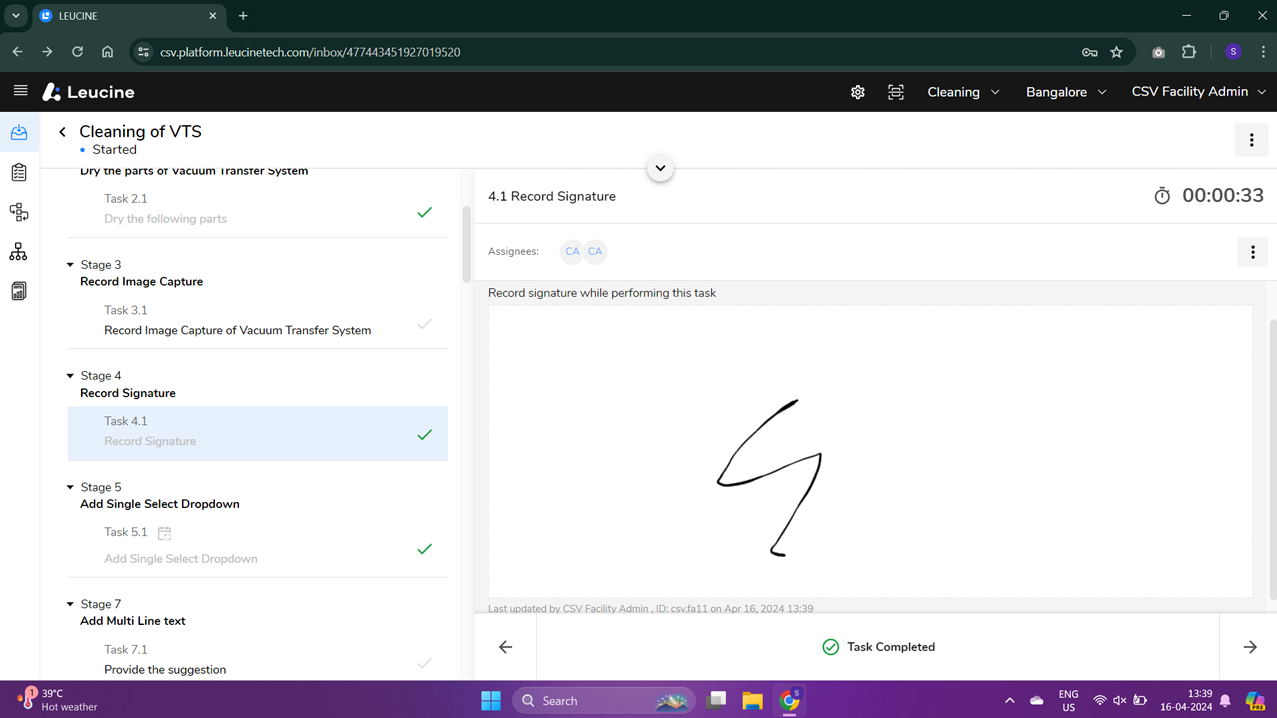Select Task 7.1 Provide the suggestion
The image size is (1277, 718).
(258, 660)
